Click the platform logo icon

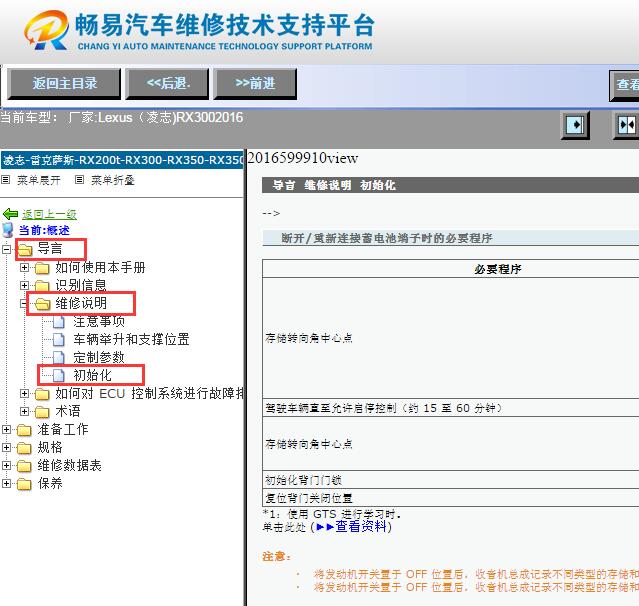point(46,30)
